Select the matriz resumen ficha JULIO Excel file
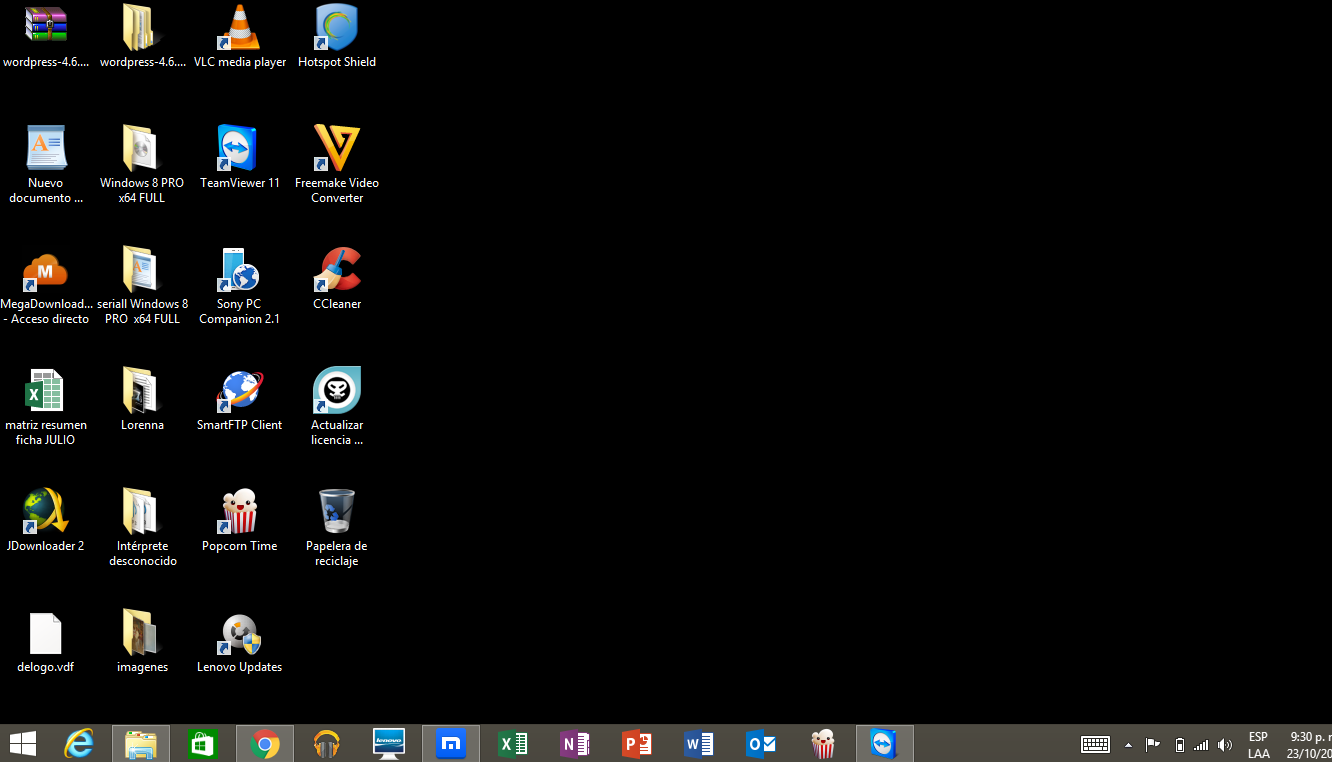This screenshot has height=762, width=1332. pos(46,391)
